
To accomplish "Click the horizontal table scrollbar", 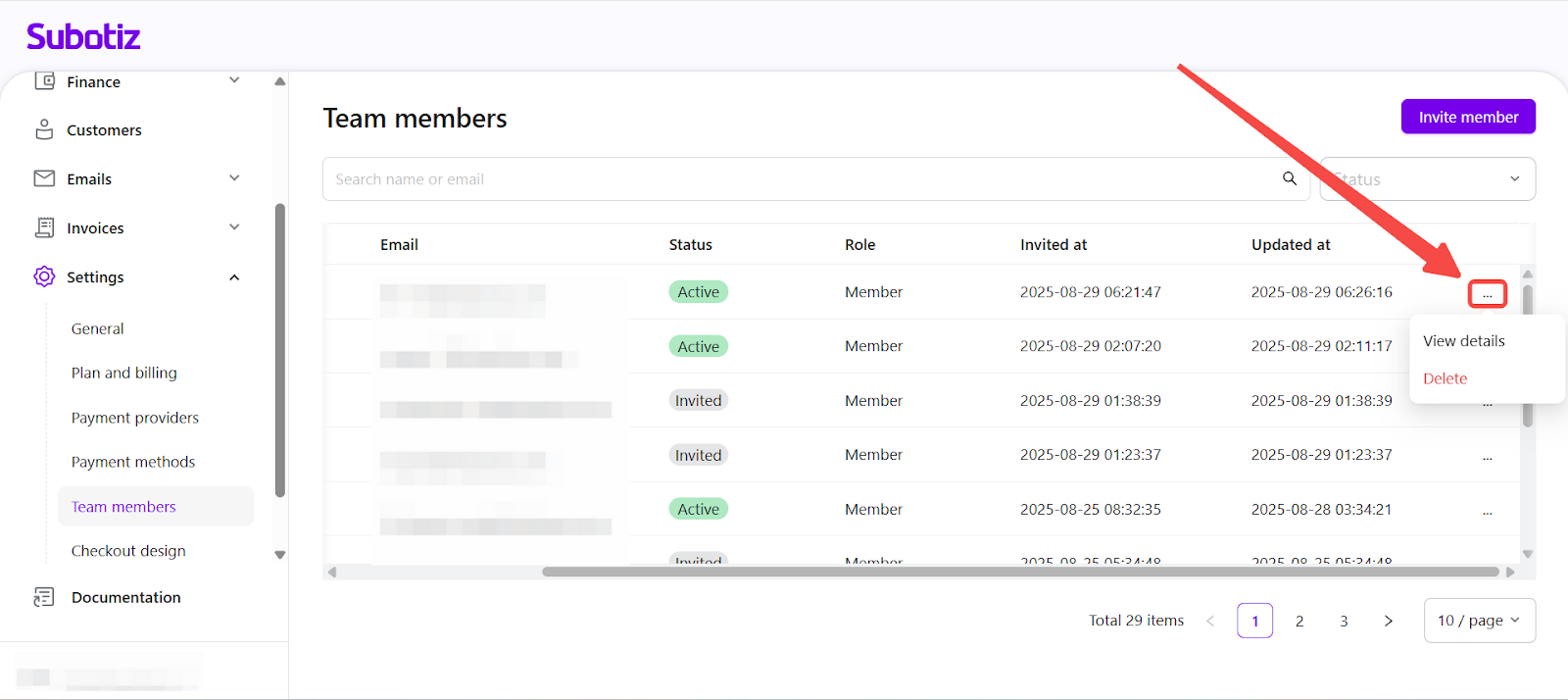I will (x=1019, y=572).
